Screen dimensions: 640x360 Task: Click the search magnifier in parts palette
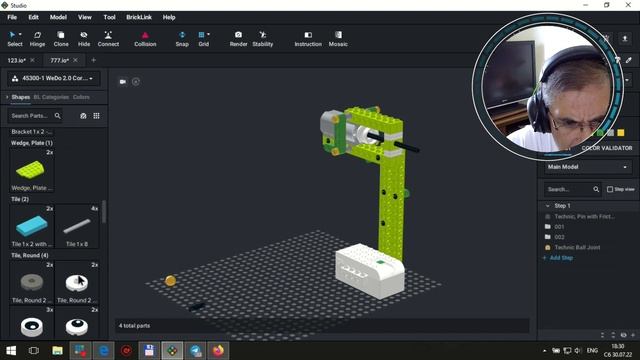(x=58, y=116)
